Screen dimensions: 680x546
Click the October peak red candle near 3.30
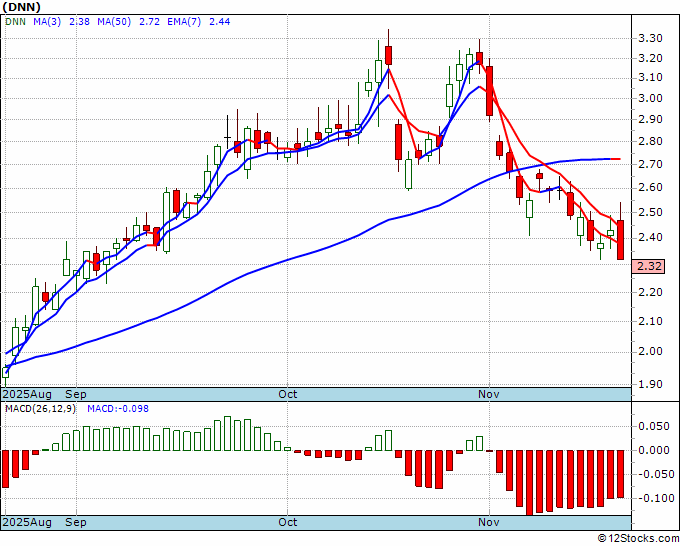(x=388, y=56)
